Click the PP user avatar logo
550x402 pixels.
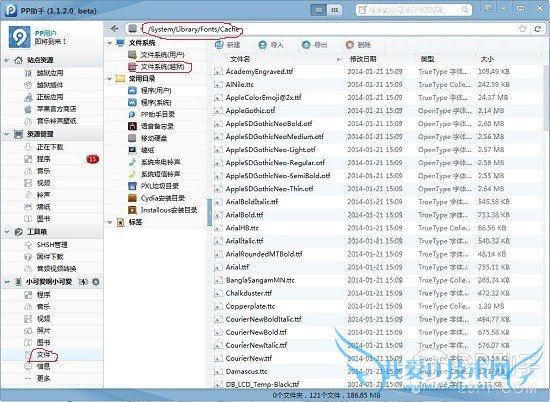tap(20, 37)
